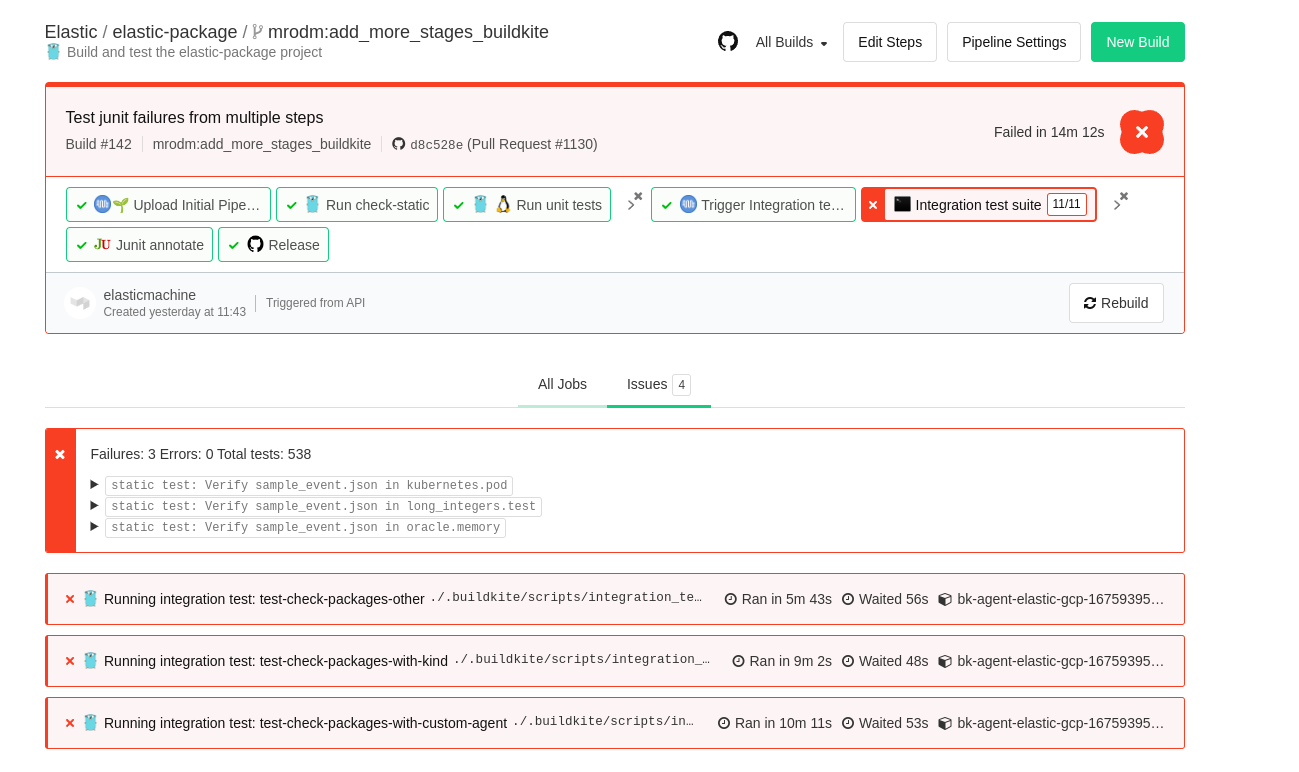Screen dimensions: 1299x772
Task: Open the test-check-packages-with-kind failed job
Action: click(615, 661)
